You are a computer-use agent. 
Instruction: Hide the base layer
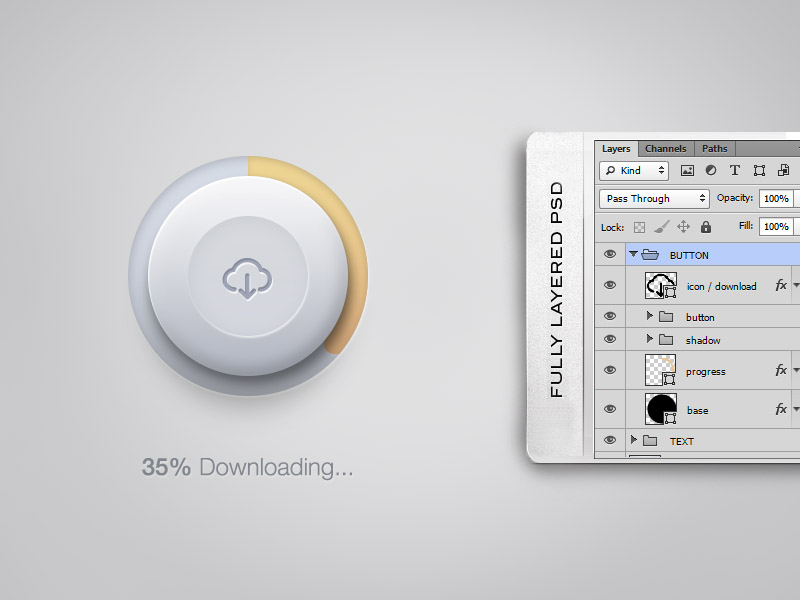tap(610, 409)
